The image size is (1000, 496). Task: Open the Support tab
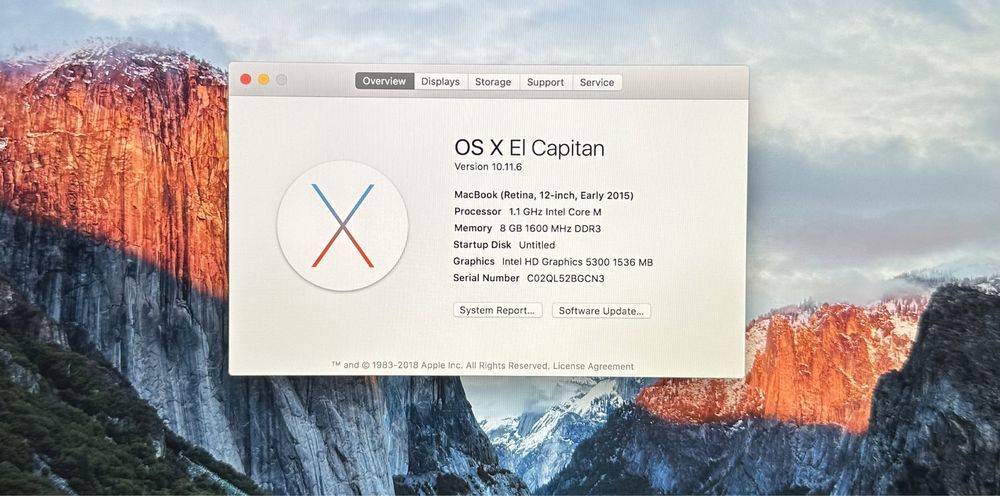pos(545,82)
